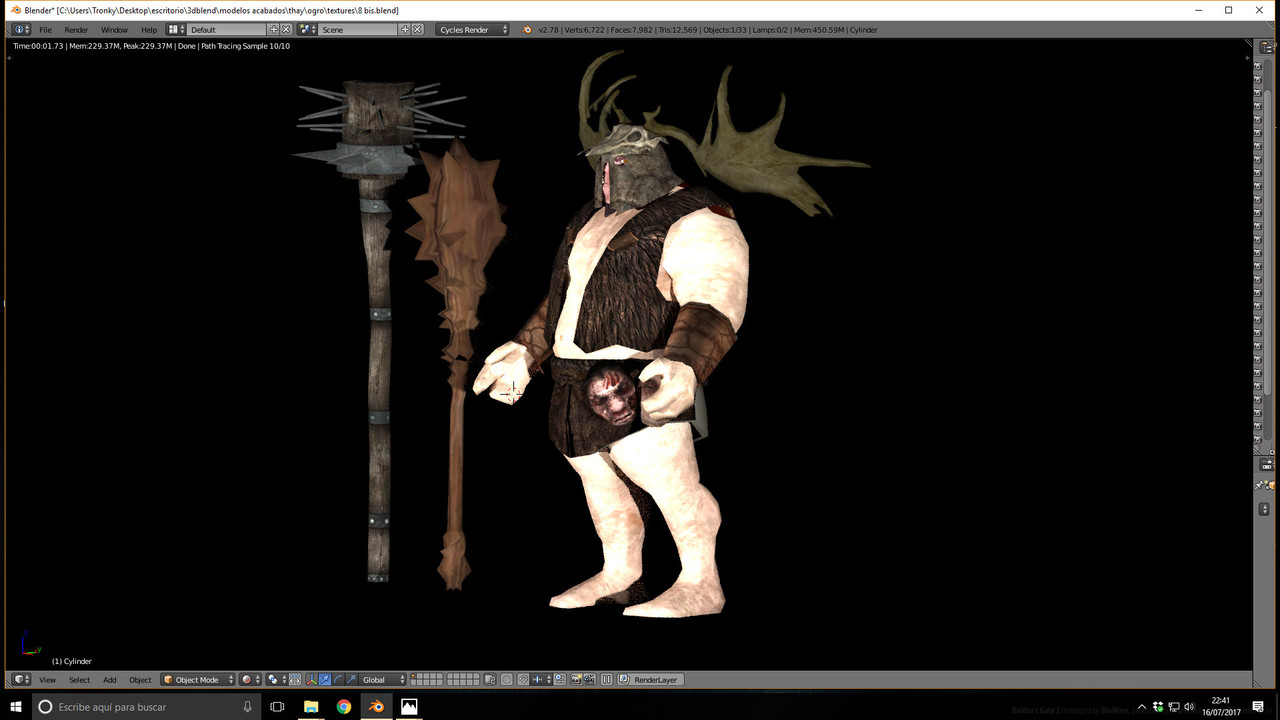1280x720 pixels.
Task: Click the pivot point selector icon
Action: [274, 680]
